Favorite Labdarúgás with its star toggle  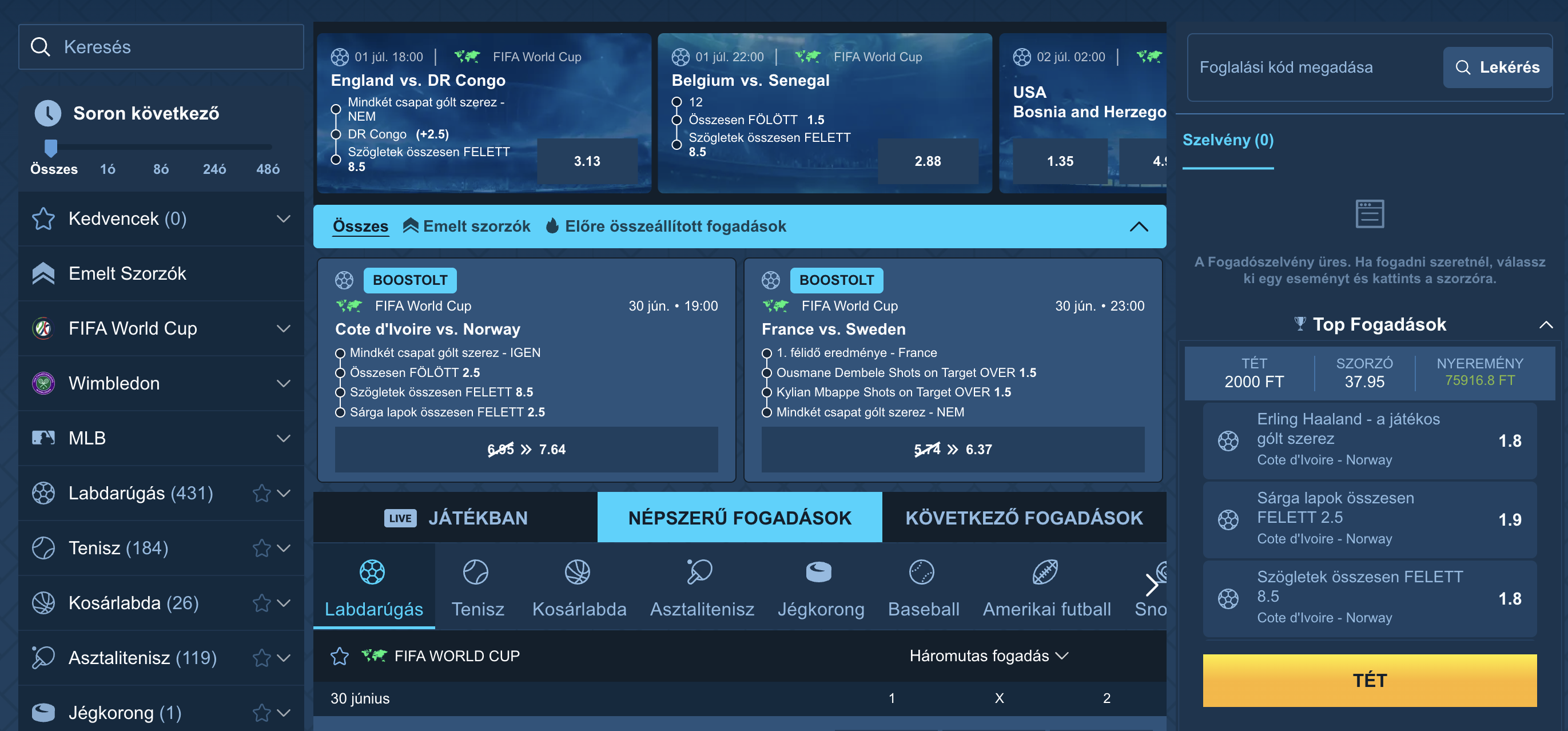tap(262, 493)
